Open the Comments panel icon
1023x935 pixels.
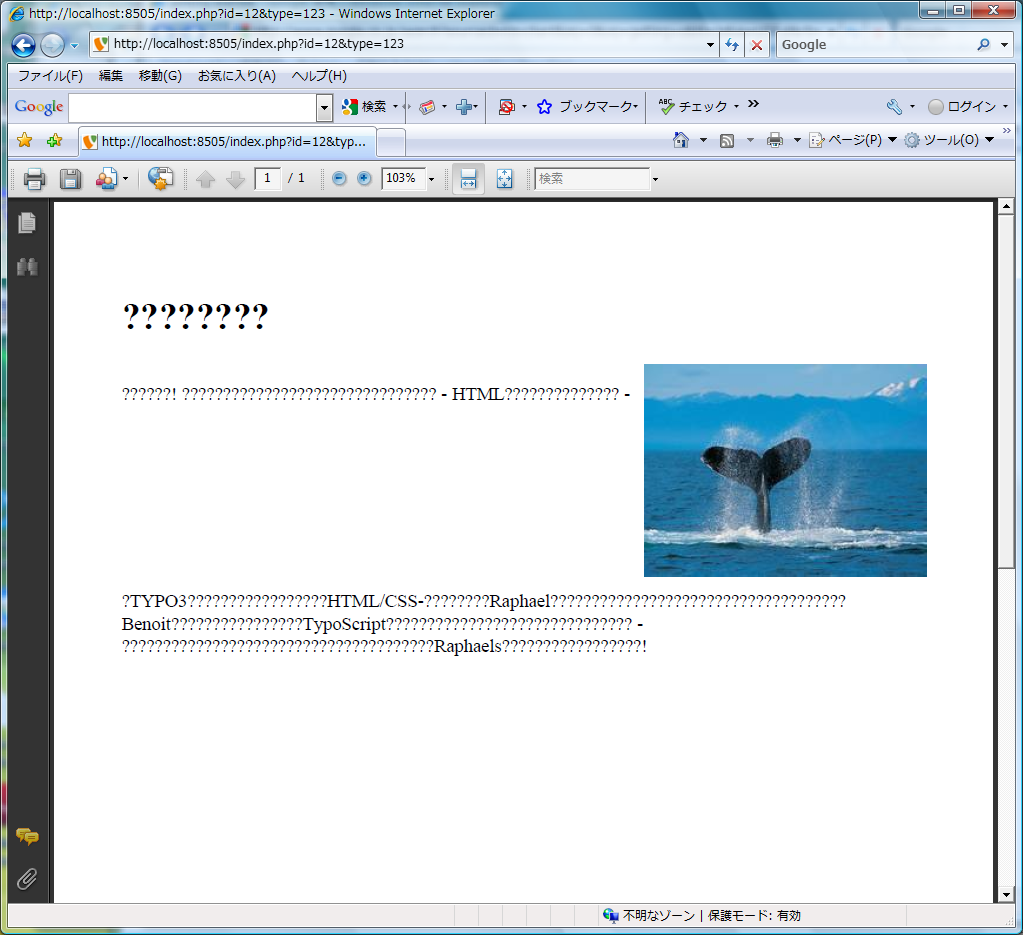pyautogui.click(x=27, y=836)
